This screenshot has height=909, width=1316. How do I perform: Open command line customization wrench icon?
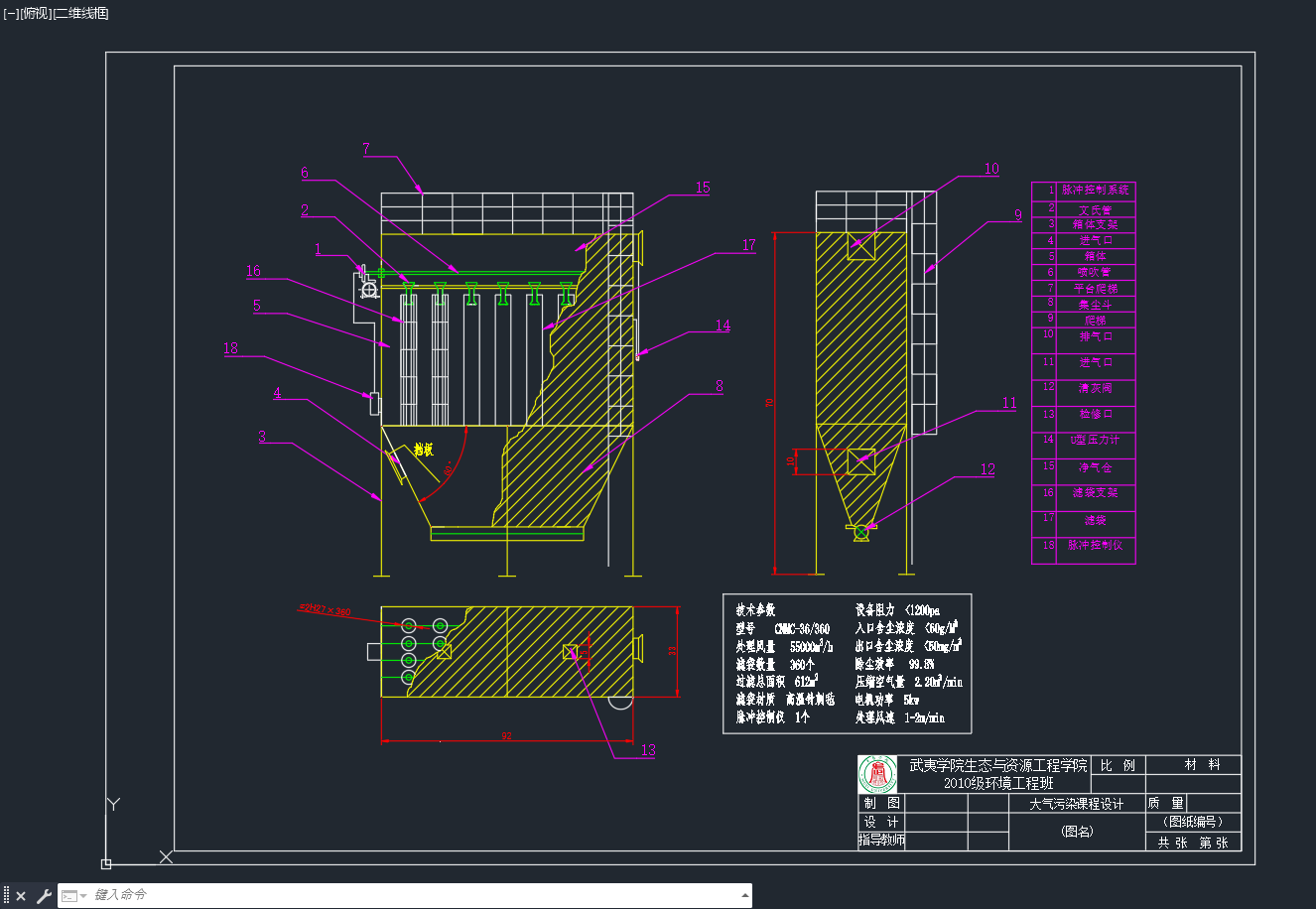[x=44, y=896]
